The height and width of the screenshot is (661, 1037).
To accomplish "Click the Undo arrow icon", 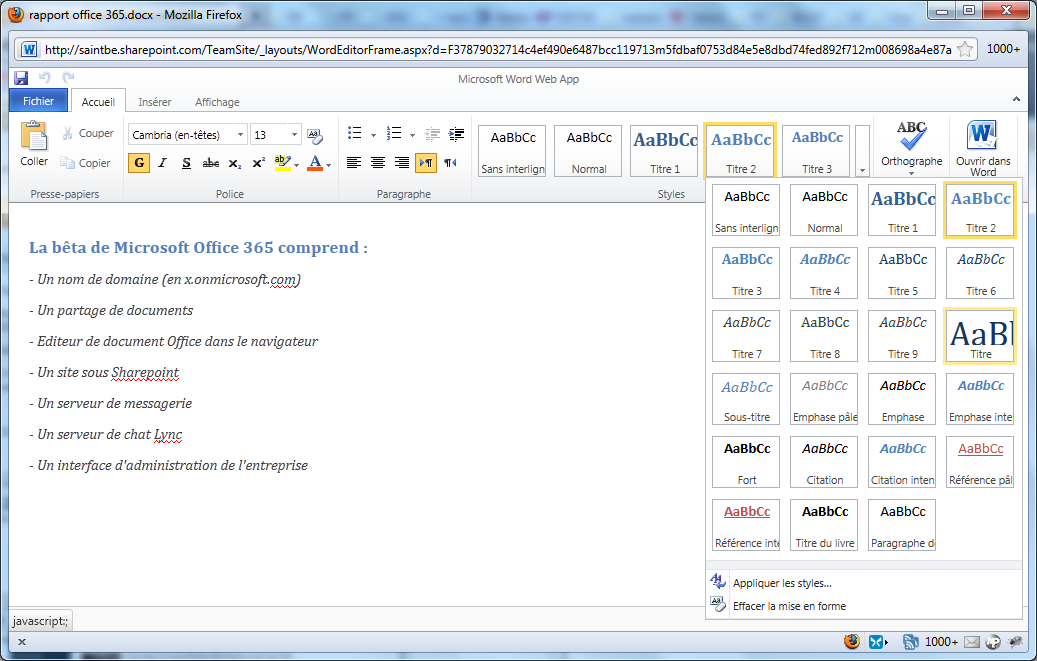I will point(44,77).
